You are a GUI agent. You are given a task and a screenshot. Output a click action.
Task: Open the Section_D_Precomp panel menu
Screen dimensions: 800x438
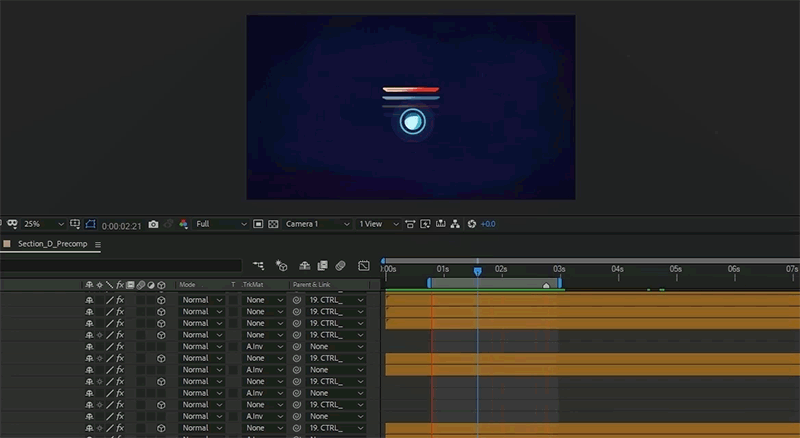click(x=97, y=245)
